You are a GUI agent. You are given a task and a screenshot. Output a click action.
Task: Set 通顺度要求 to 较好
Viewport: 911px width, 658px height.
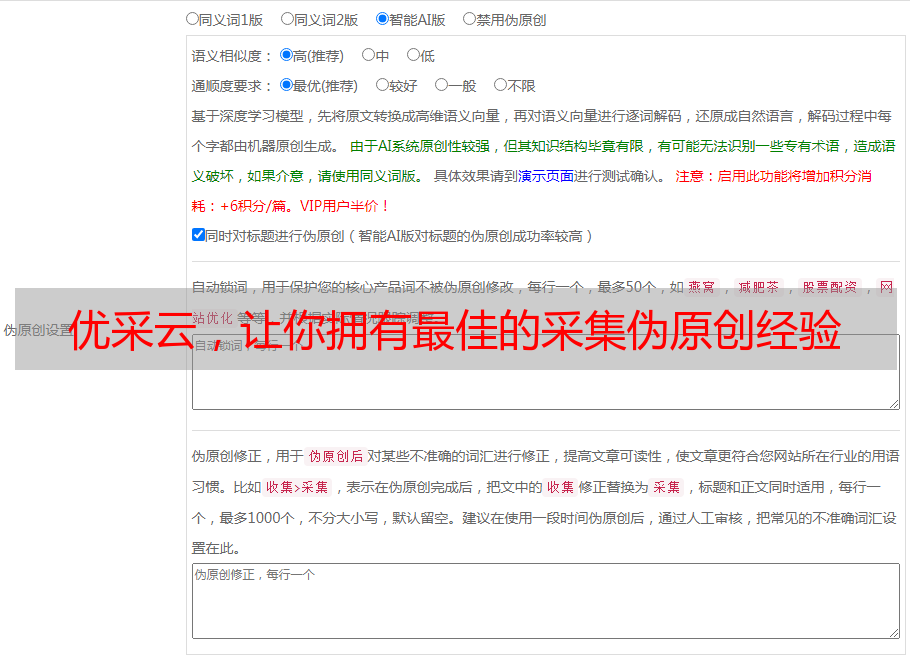tap(382, 85)
